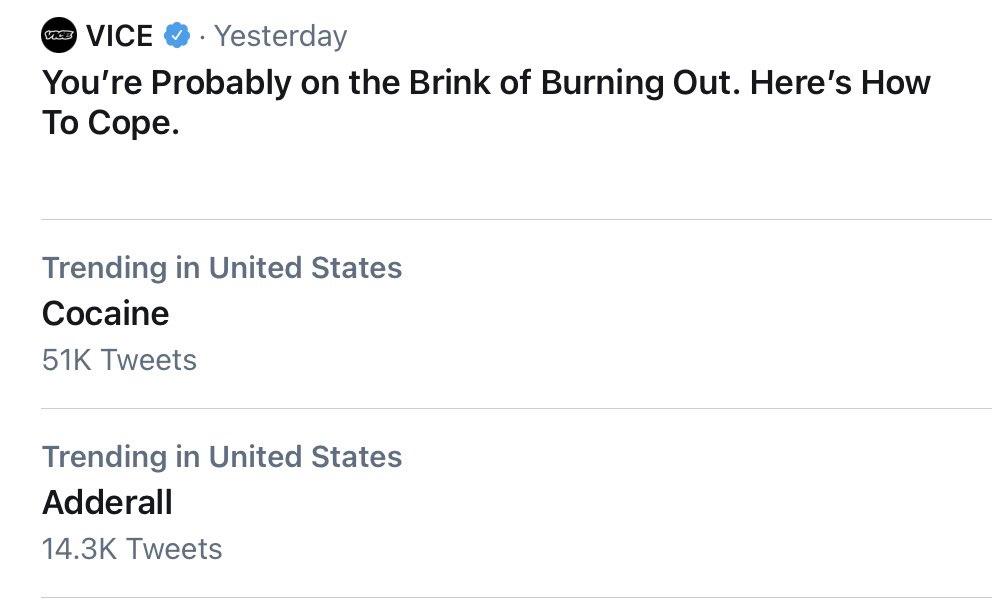Click the "51K" tweet count
This screenshot has width=992, height=604.
coord(66,360)
